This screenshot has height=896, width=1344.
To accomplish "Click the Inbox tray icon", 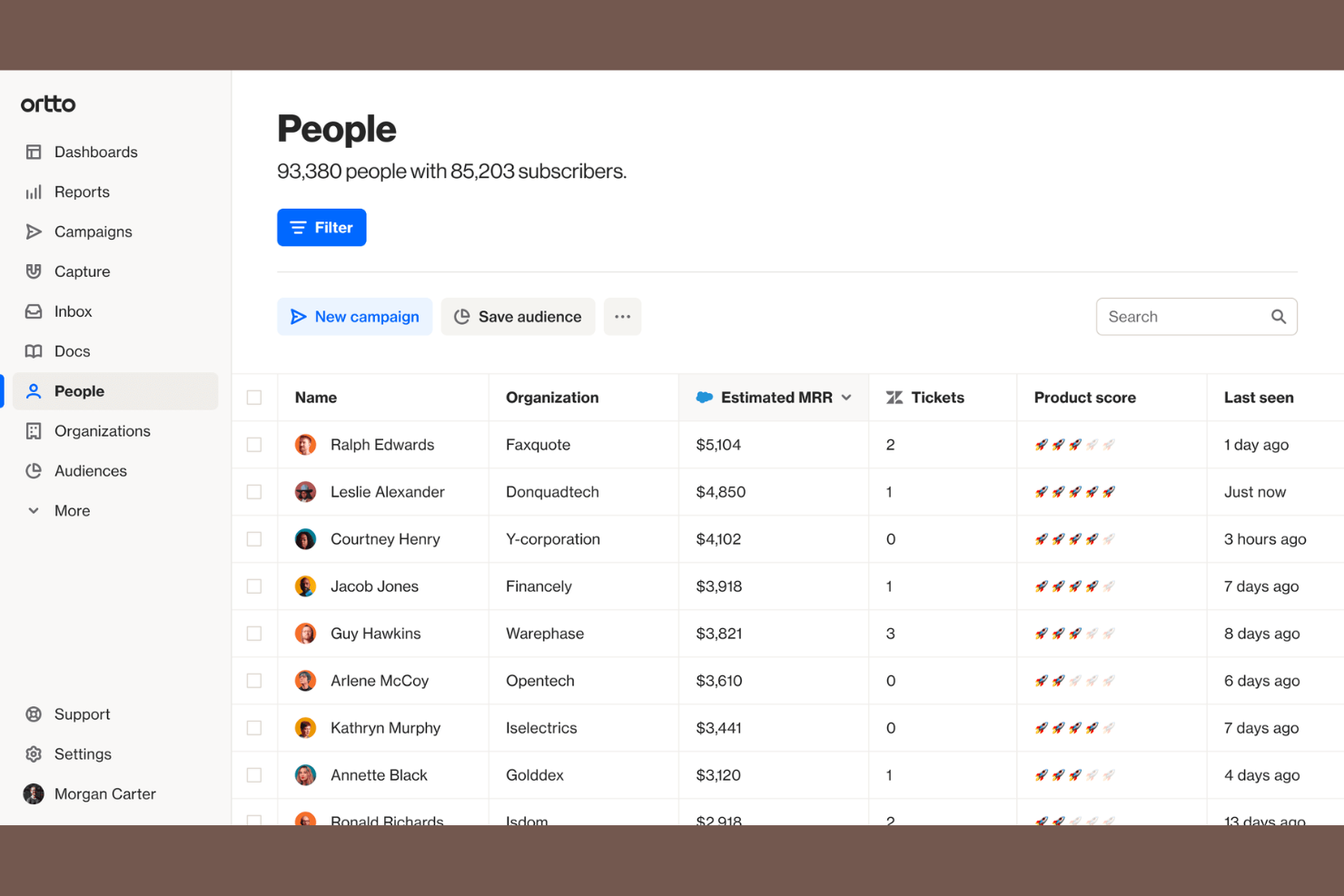I will pyautogui.click(x=34, y=311).
